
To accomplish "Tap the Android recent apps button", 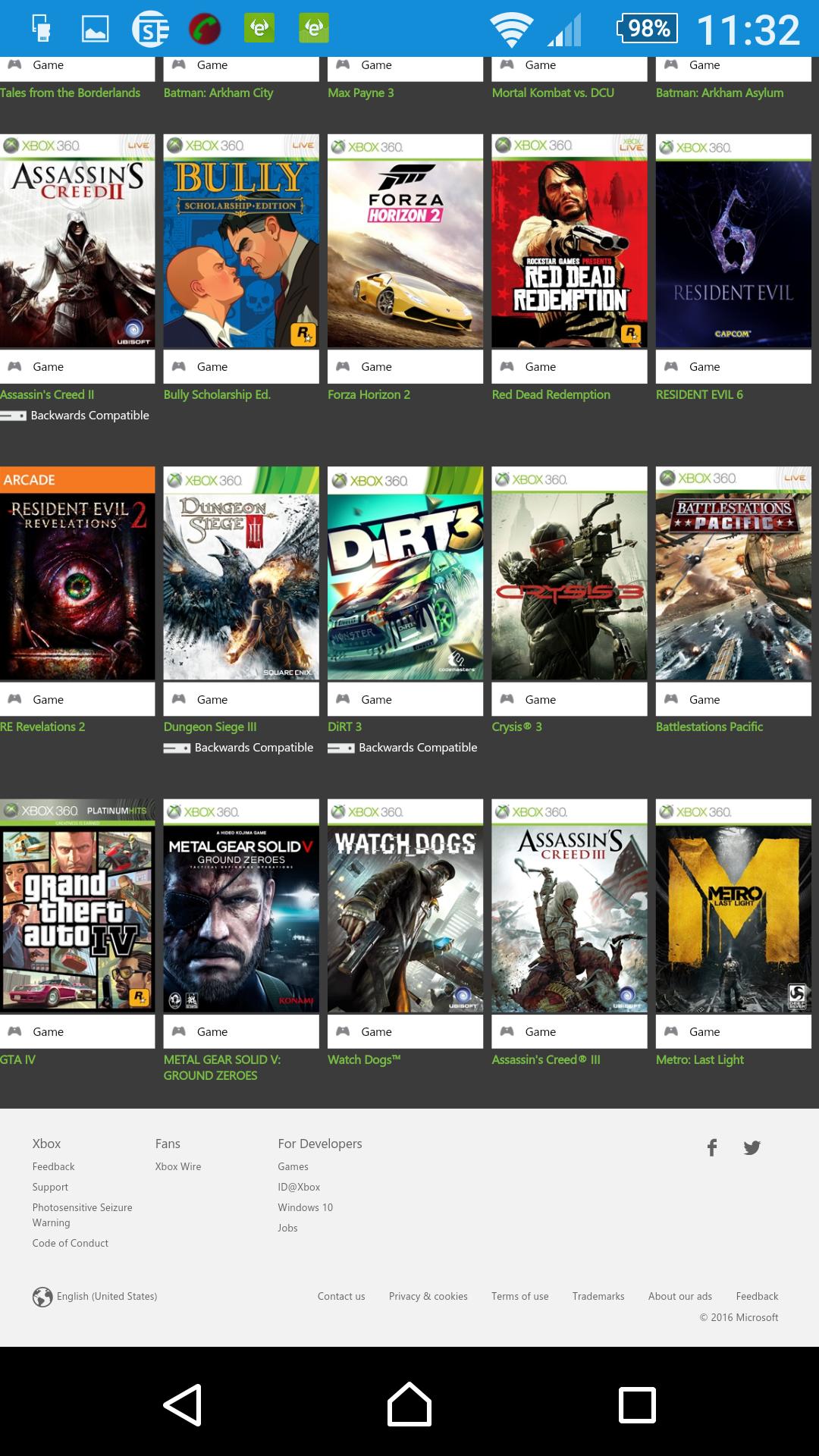I will pyautogui.click(x=637, y=1404).
